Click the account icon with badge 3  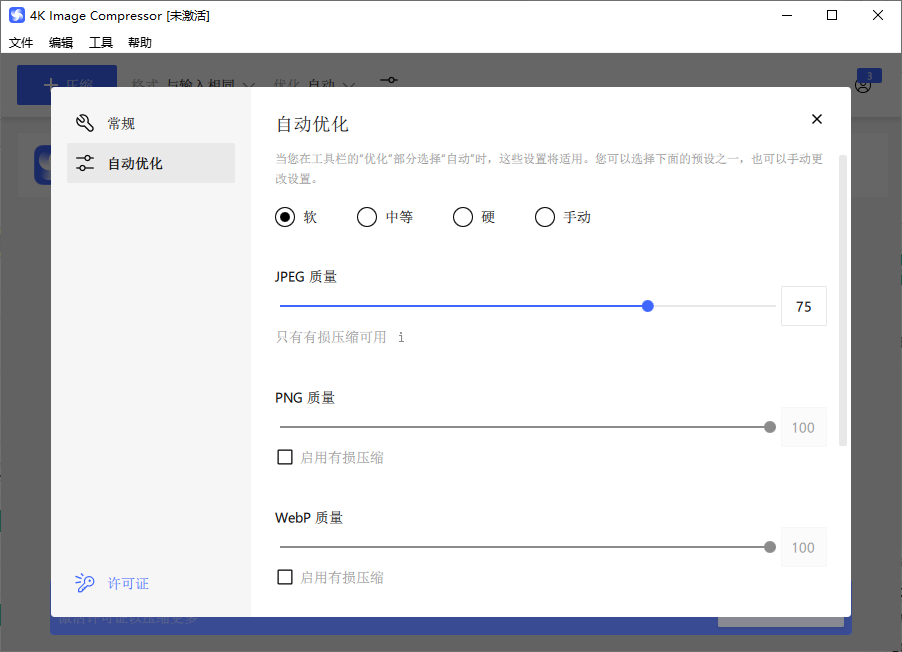coord(863,85)
